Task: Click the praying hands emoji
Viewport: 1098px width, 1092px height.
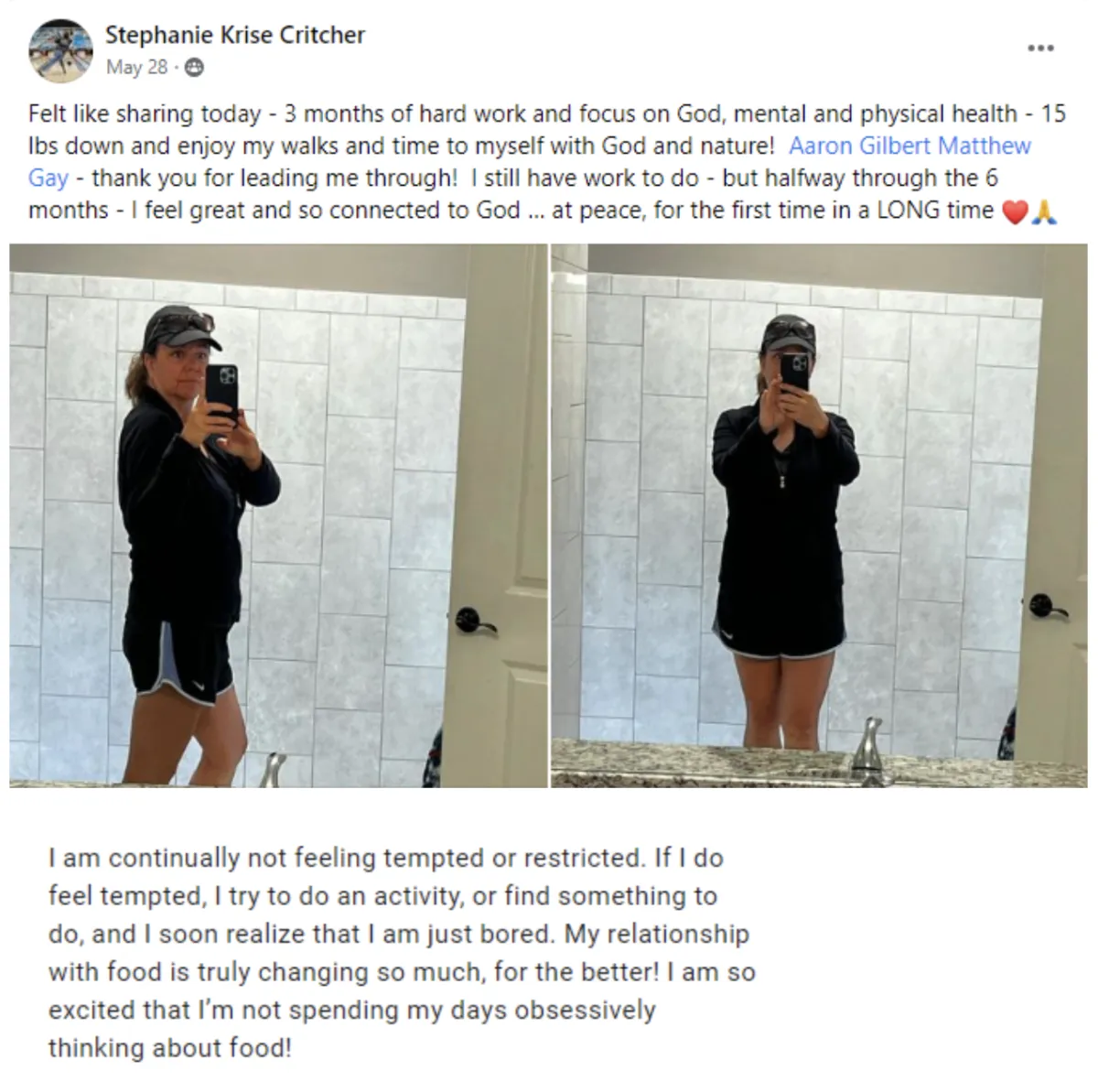Action: click(x=1043, y=211)
